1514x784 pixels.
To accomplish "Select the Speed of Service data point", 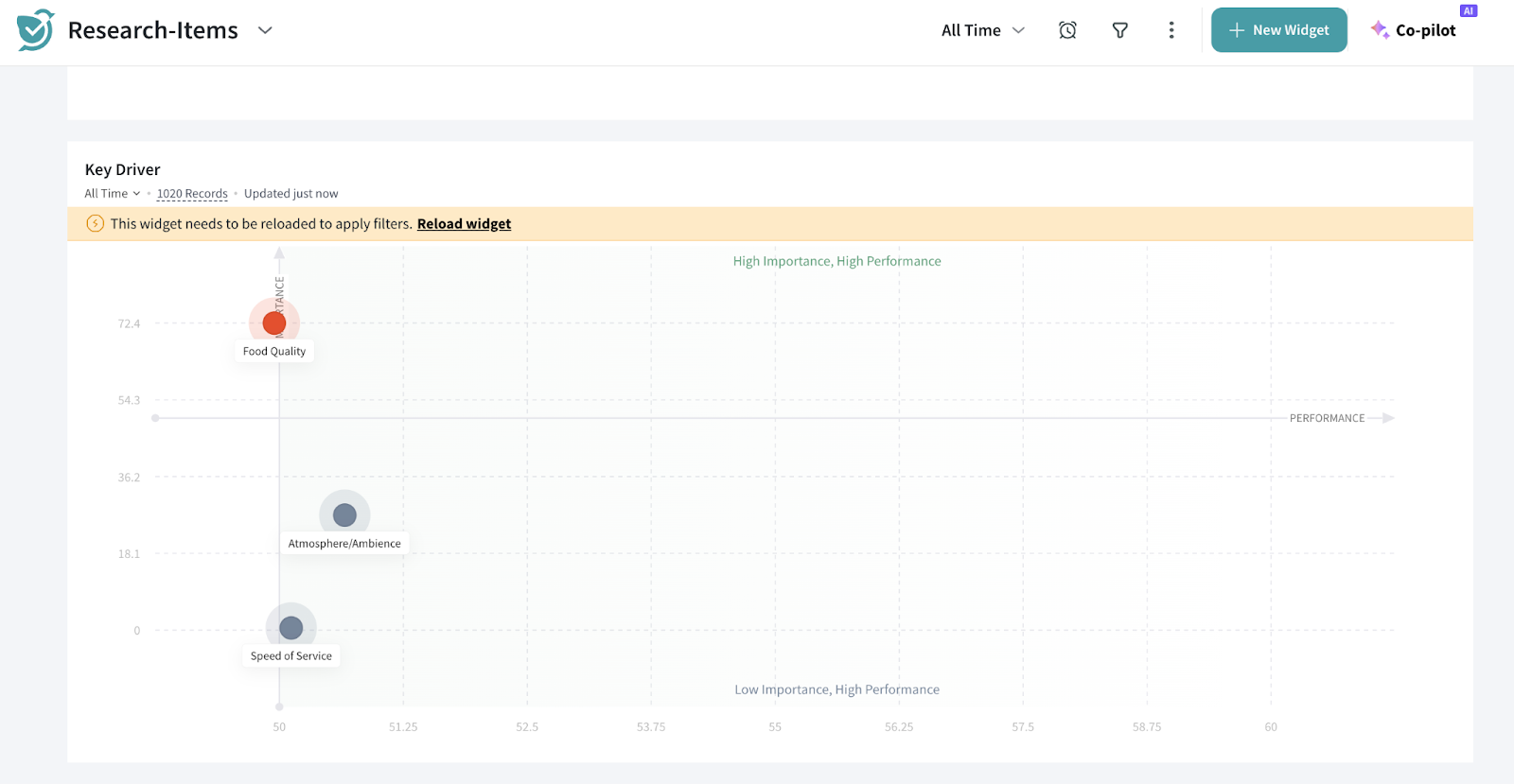I will pyautogui.click(x=291, y=628).
